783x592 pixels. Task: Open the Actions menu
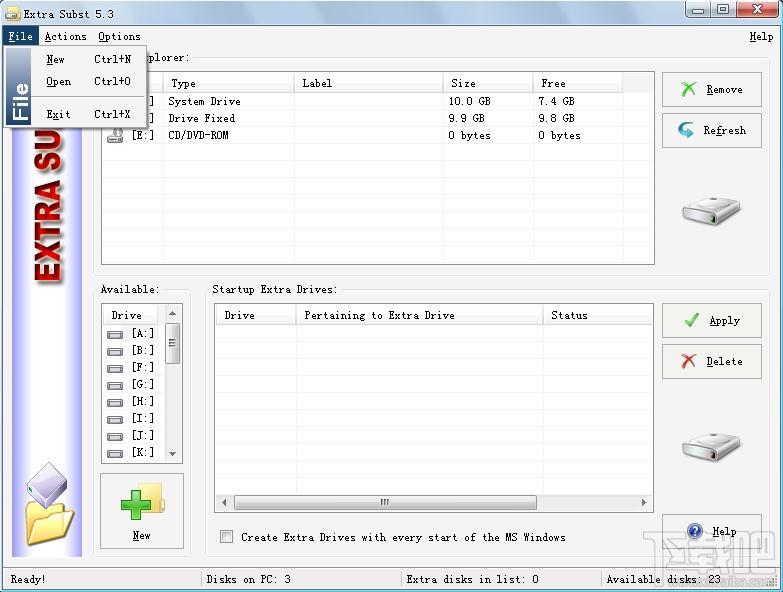[x=65, y=36]
